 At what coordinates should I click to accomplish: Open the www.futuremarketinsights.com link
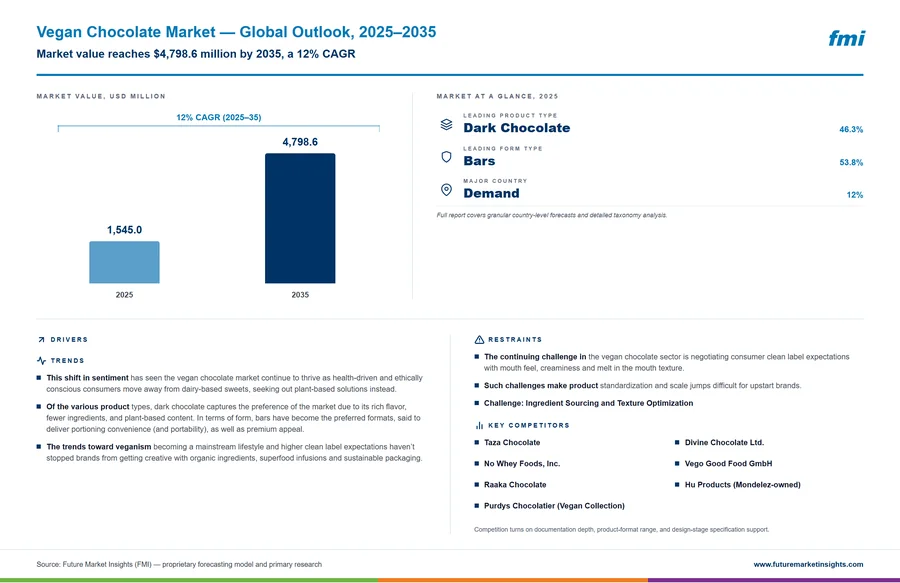tap(808, 564)
